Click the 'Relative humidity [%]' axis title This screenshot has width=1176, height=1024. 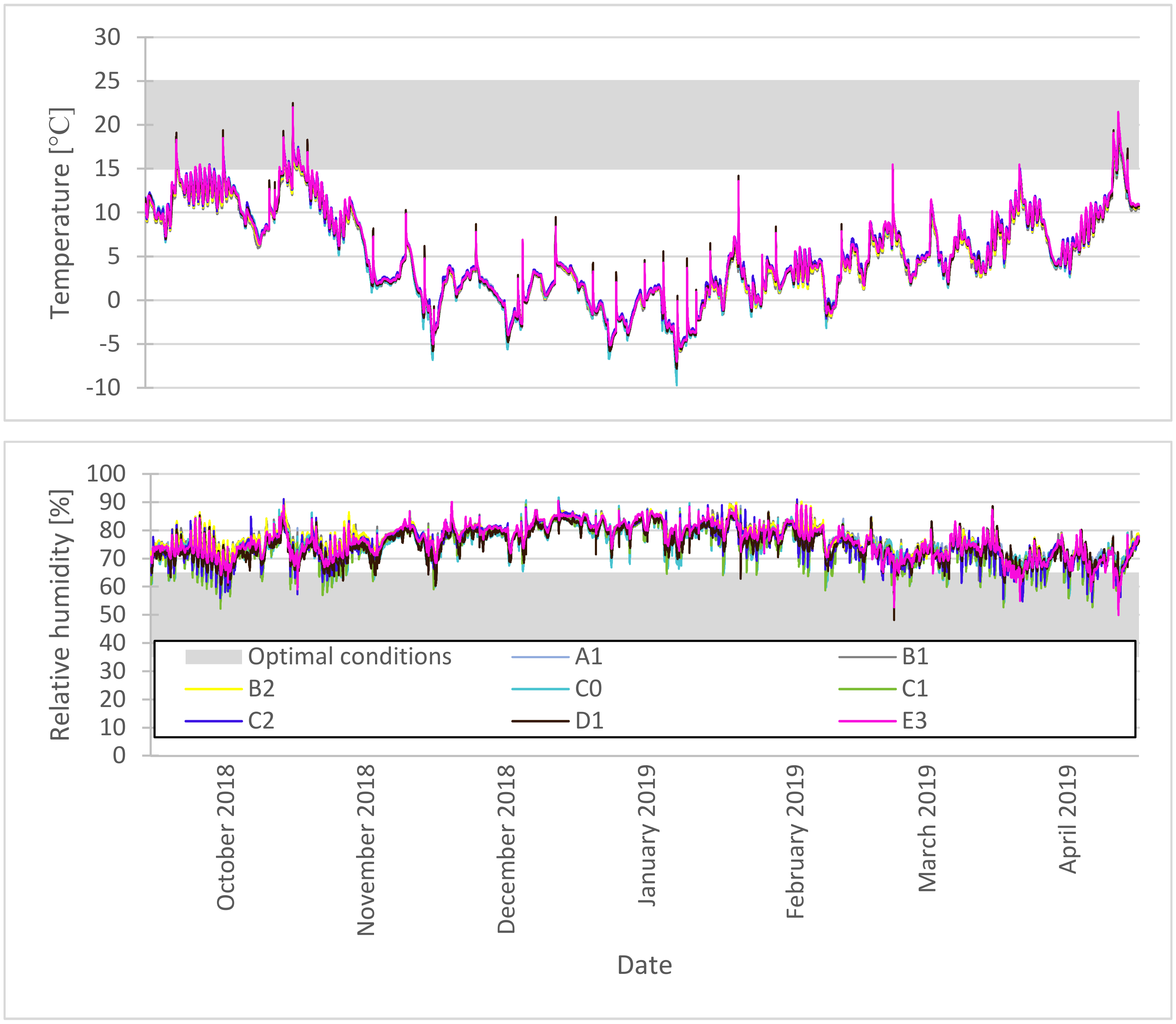pyautogui.click(x=61, y=616)
